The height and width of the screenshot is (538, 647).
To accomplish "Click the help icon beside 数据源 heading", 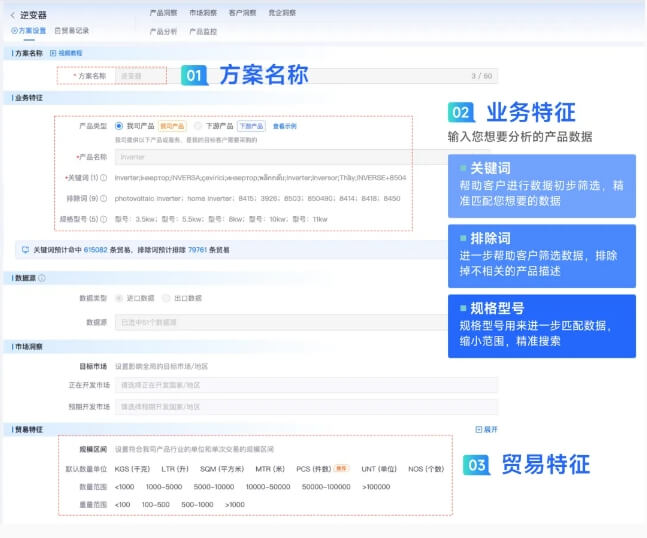I will point(42,278).
